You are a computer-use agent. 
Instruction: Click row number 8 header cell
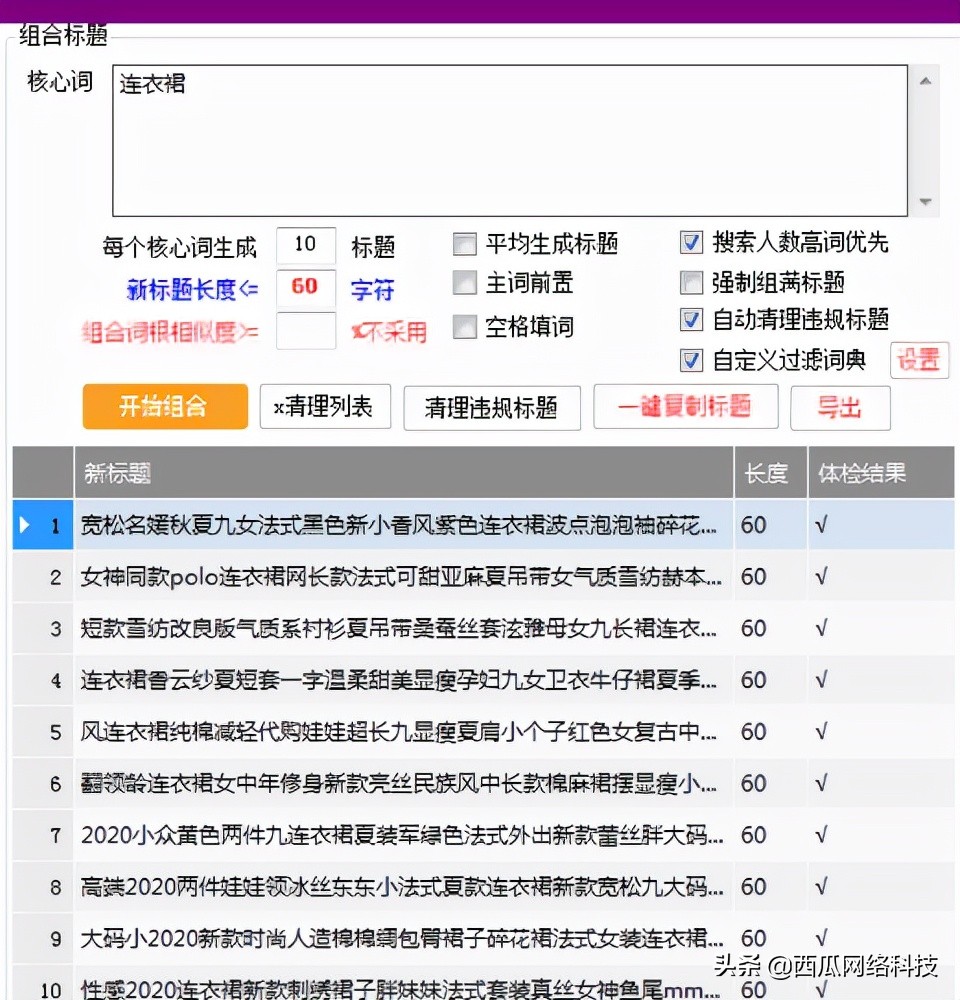tap(43, 886)
